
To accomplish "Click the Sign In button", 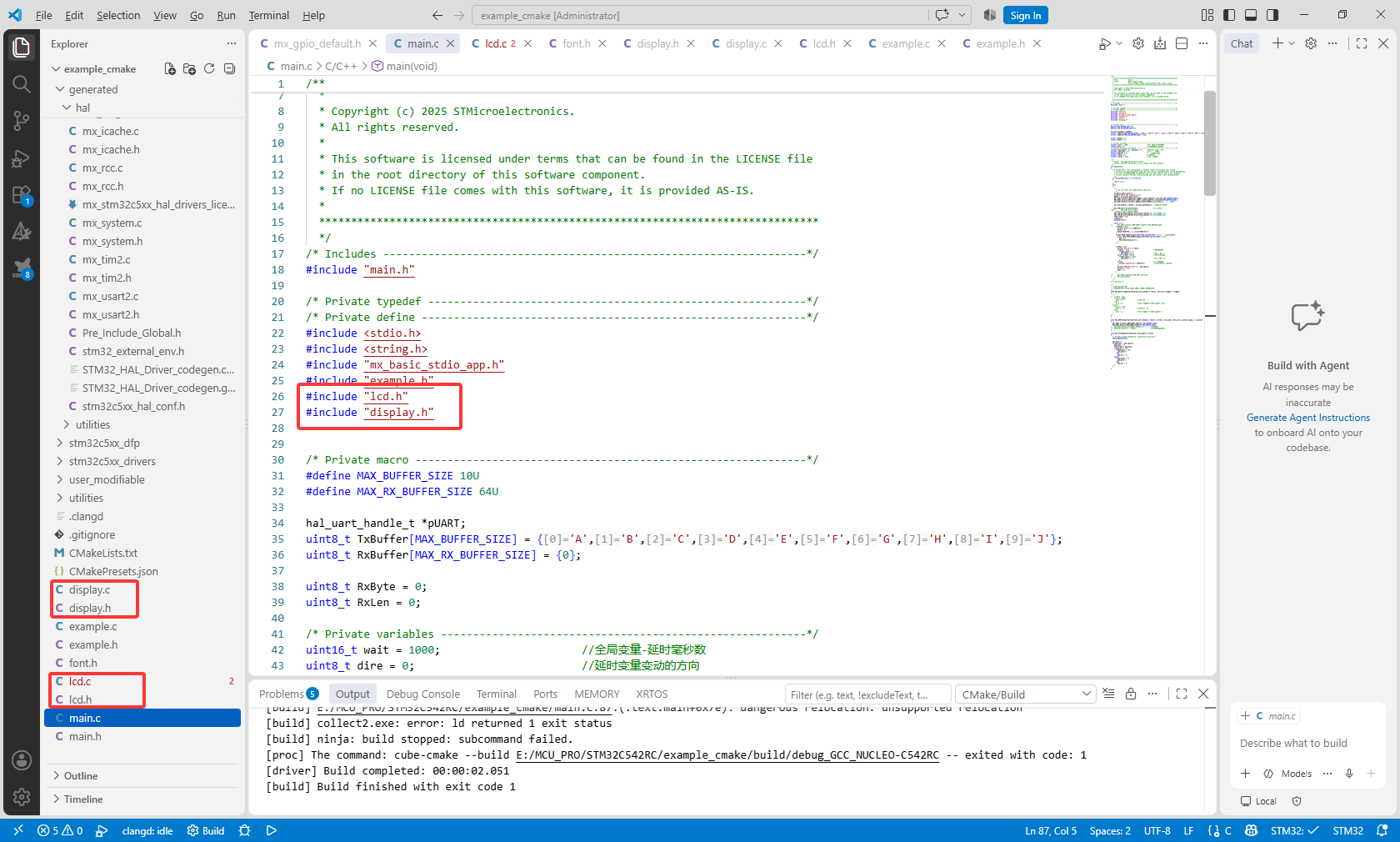I will (1025, 15).
